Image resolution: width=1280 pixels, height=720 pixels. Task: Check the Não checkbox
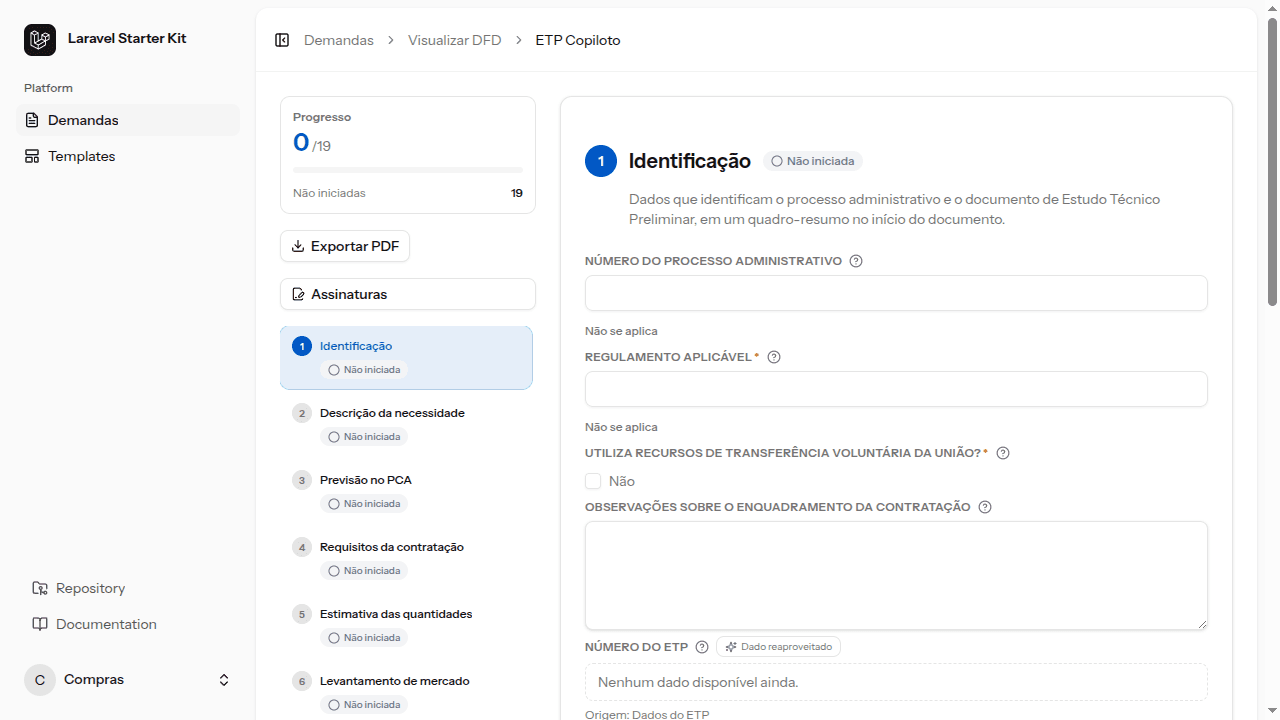[593, 481]
